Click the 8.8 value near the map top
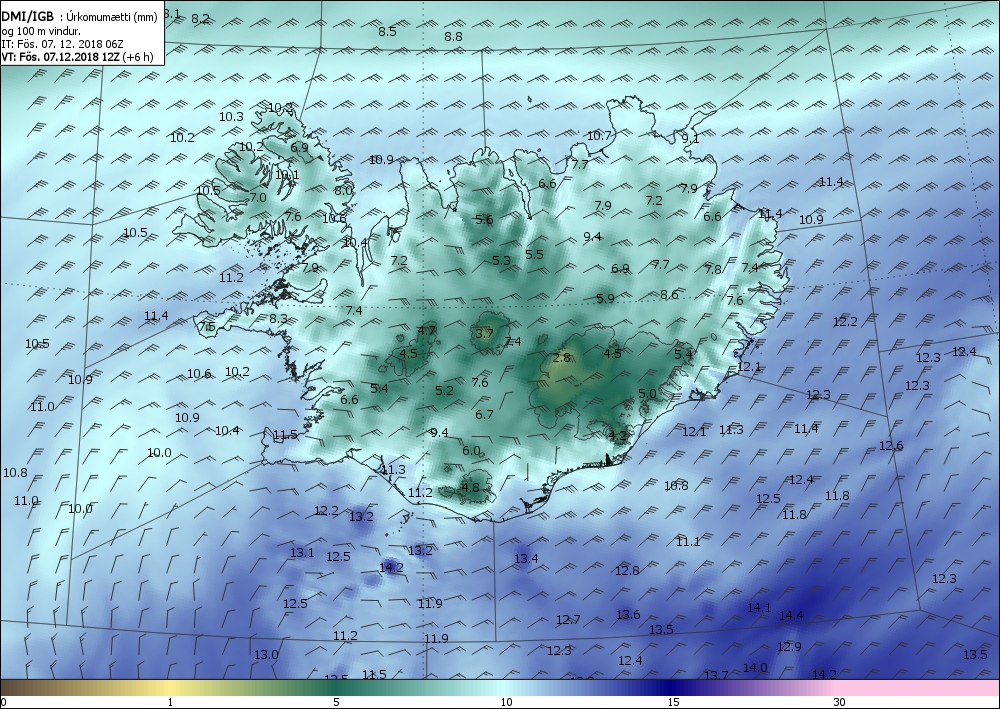The height and width of the screenshot is (709, 1000). 453,36
